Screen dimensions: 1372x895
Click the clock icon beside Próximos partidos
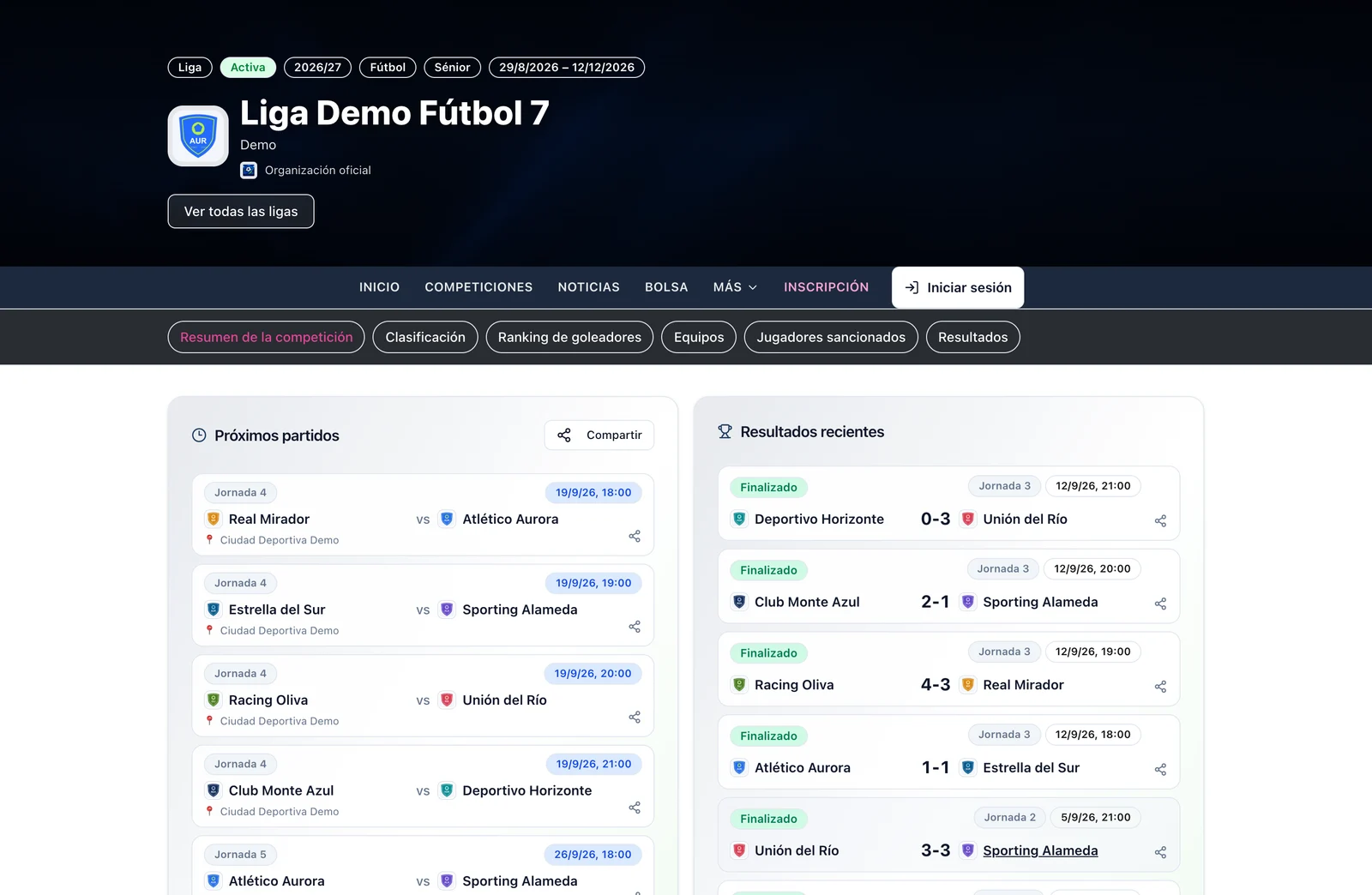click(199, 435)
